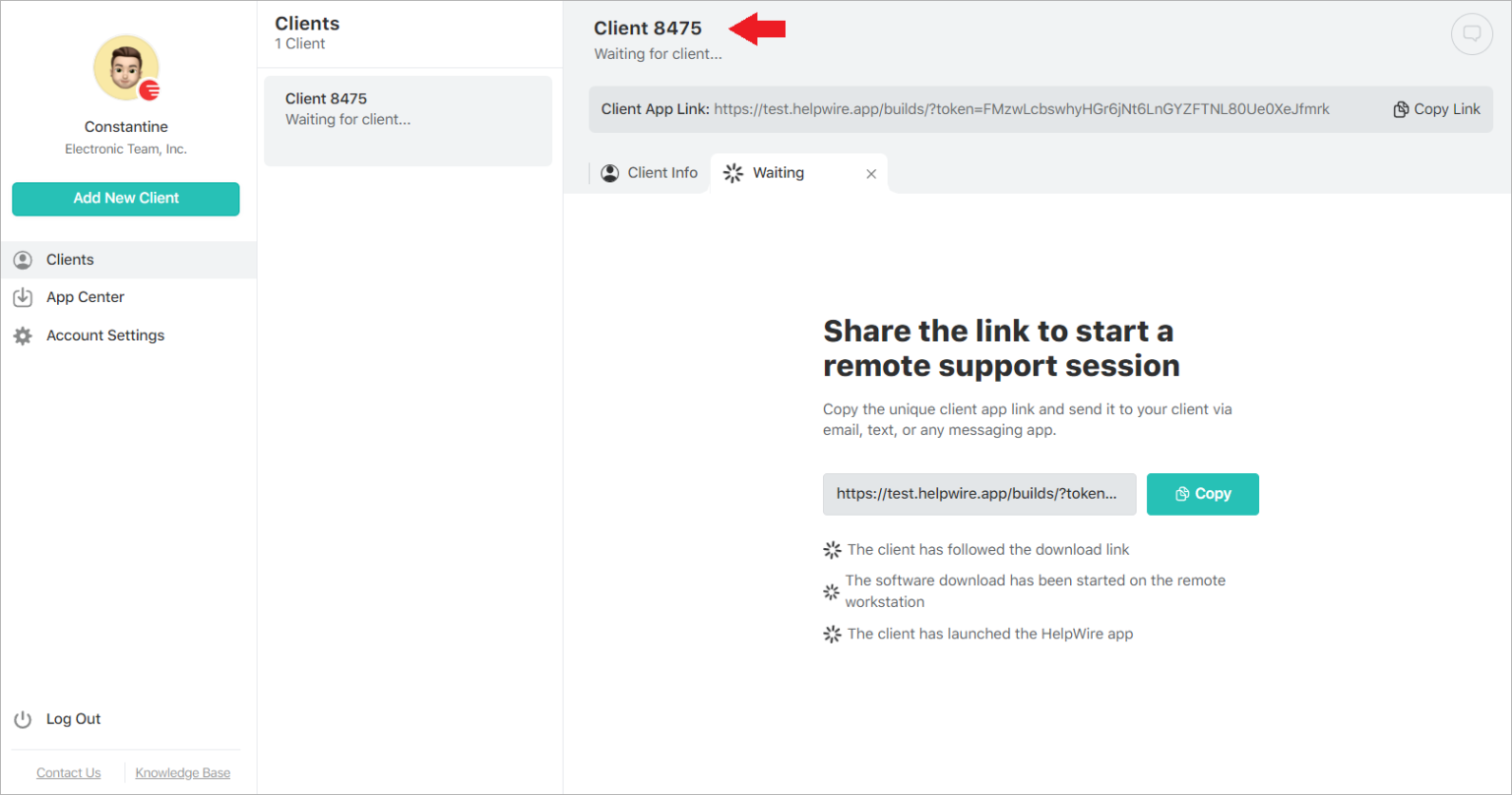The height and width of the screenshot is (795, 1512).
Task: Click Log Out at the bottom of sidebar
Action: (x=73, y=718)
